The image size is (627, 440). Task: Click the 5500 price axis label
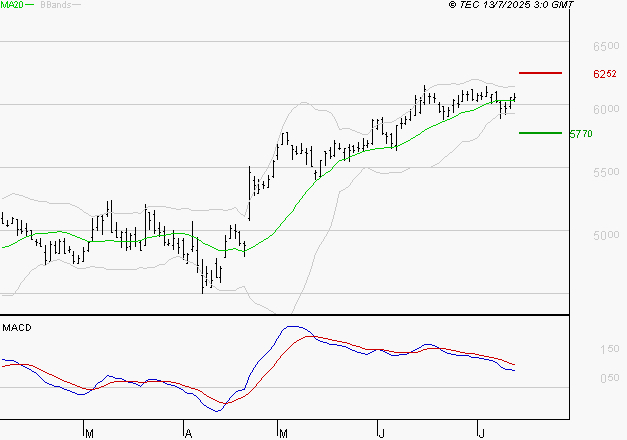pos(604,172)
